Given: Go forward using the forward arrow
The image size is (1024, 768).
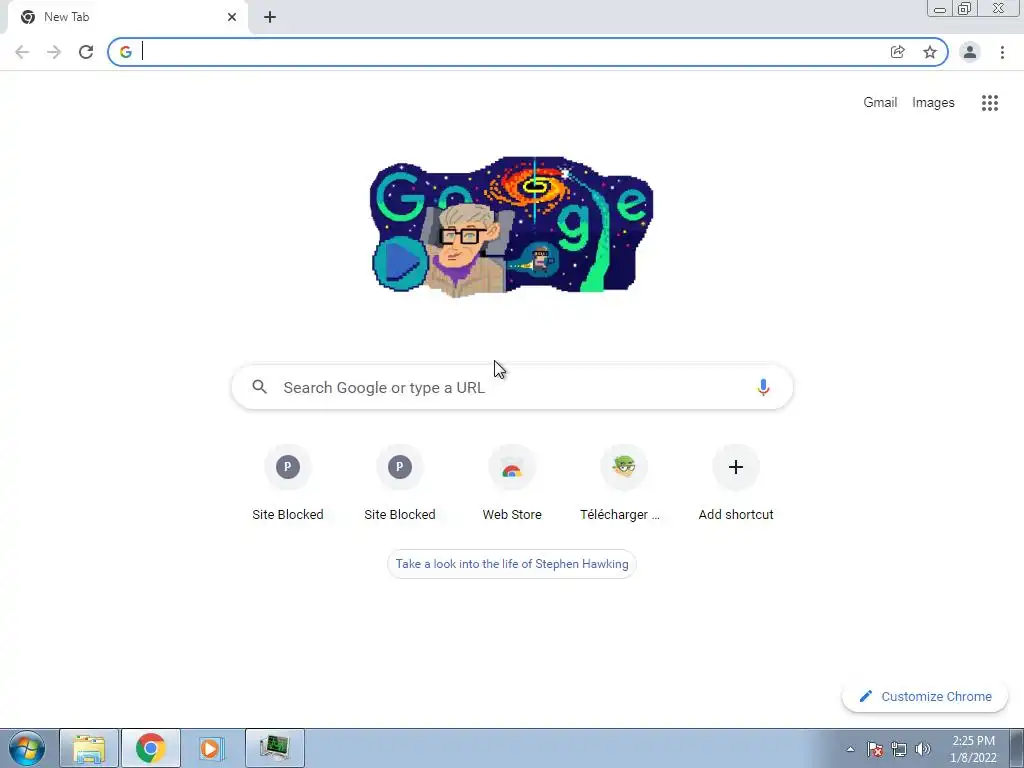Looking at the screenshot, I should click(54, 52).
